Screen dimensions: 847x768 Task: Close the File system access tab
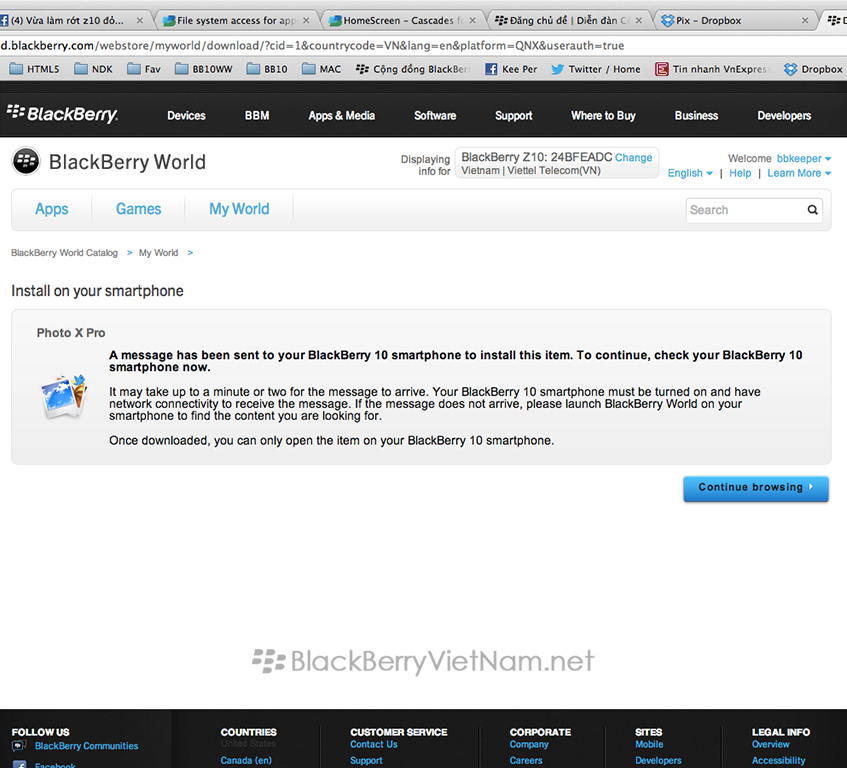pyautogui.click(x=306, y=21)
